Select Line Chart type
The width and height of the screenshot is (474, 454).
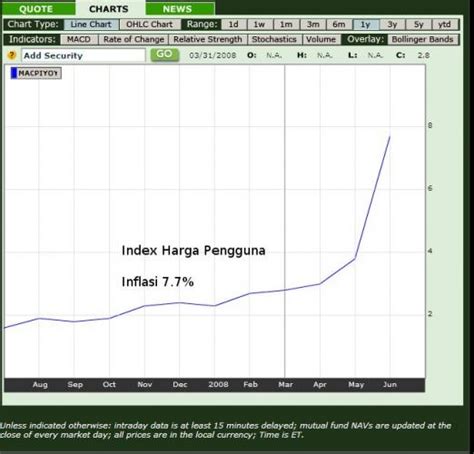coord(91,24)
